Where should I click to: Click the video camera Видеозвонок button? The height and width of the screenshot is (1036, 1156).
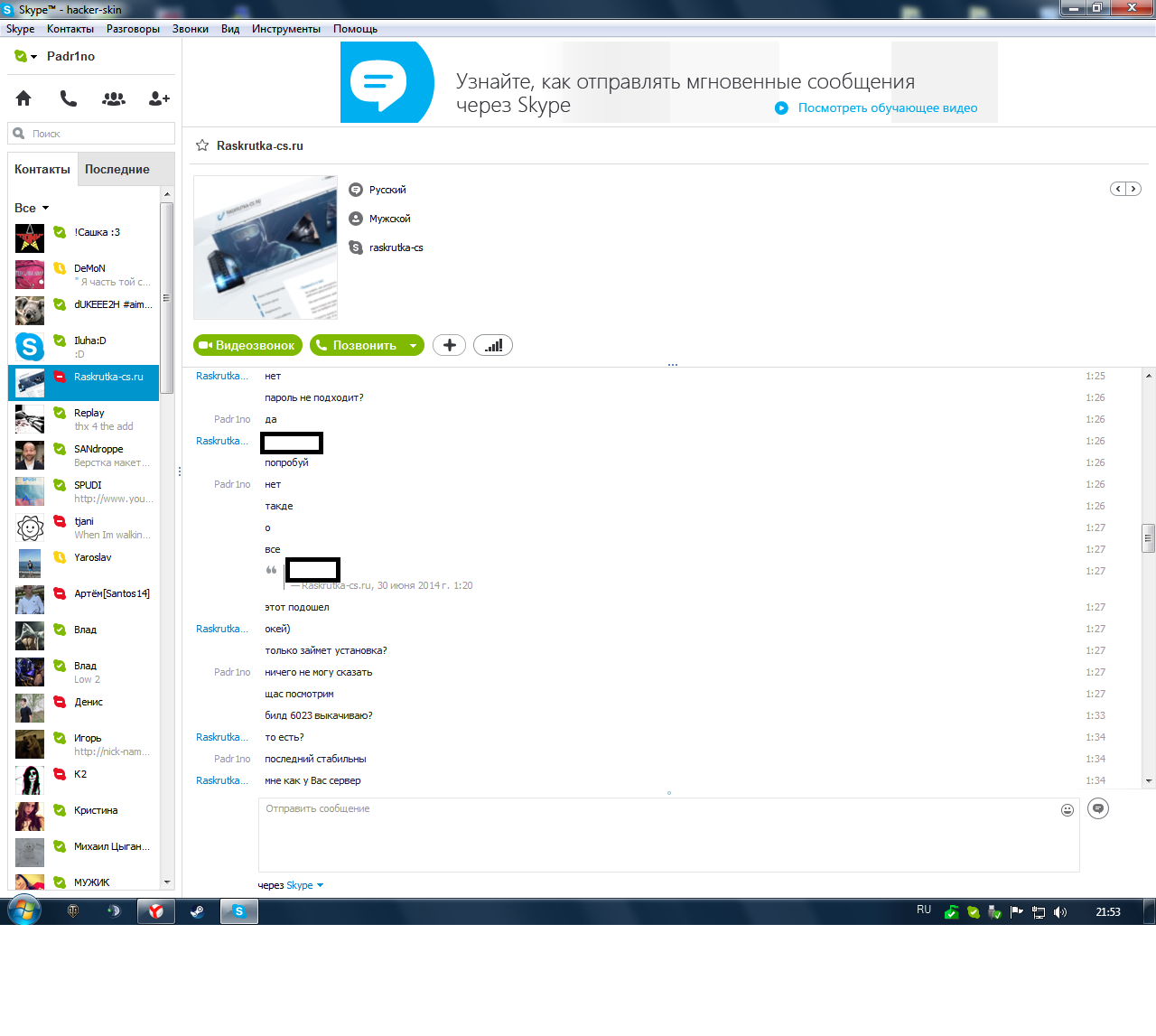(247, 345)
